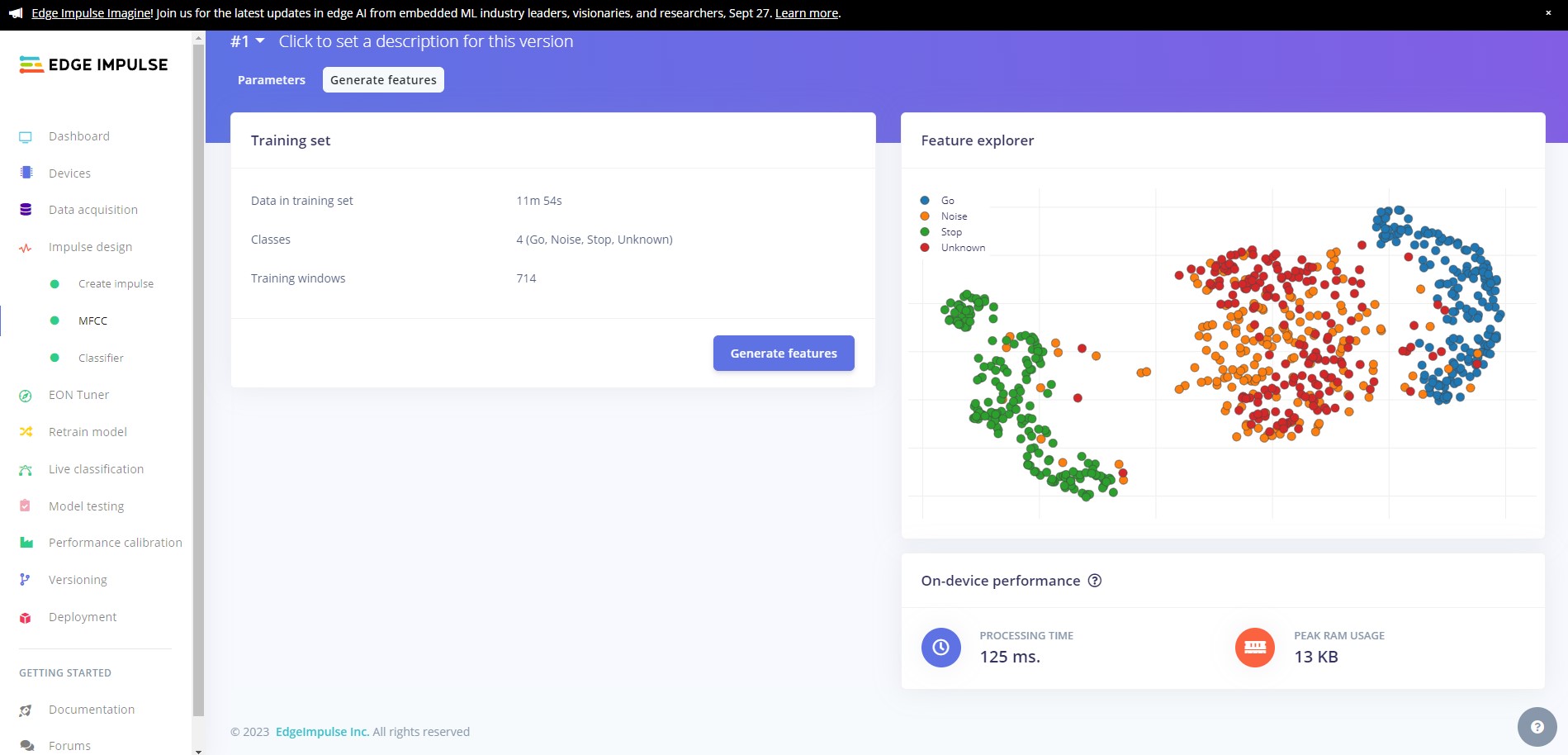Open Devices in the sidebar
The height and width of the screenshot is (755, 1568).
click(x=69, y=173)
